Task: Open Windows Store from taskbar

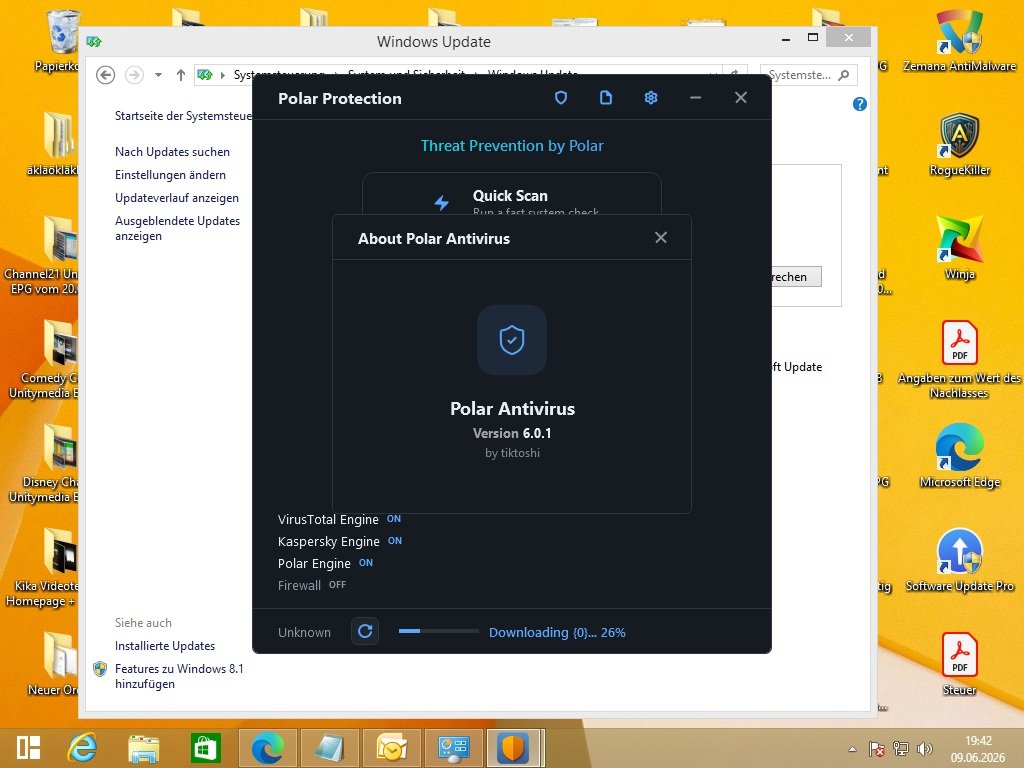Action: point(205,748)
